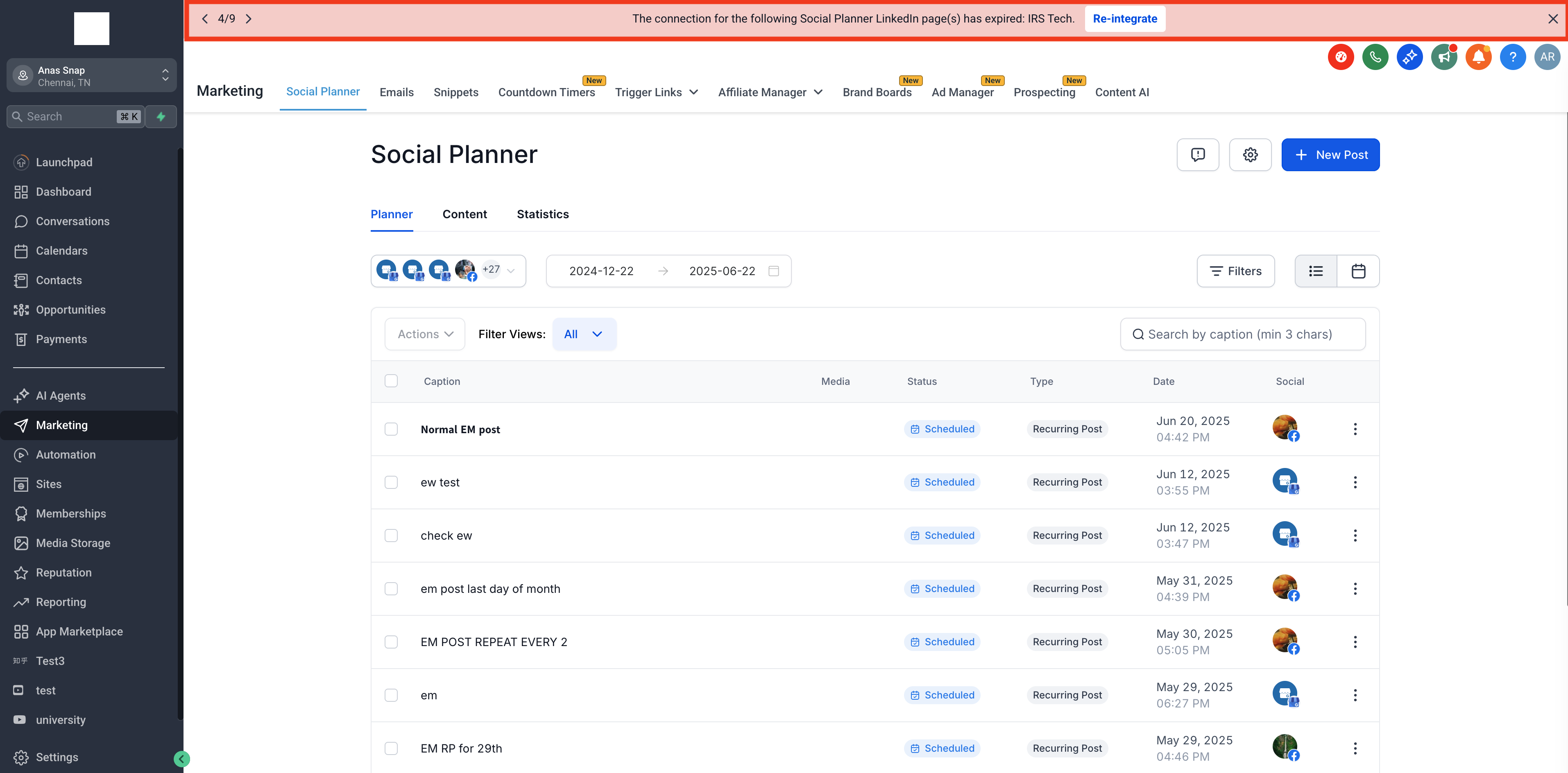Screen dimensions: 1568x773
Task: Click the New Post button
Action: point(1330,155)
